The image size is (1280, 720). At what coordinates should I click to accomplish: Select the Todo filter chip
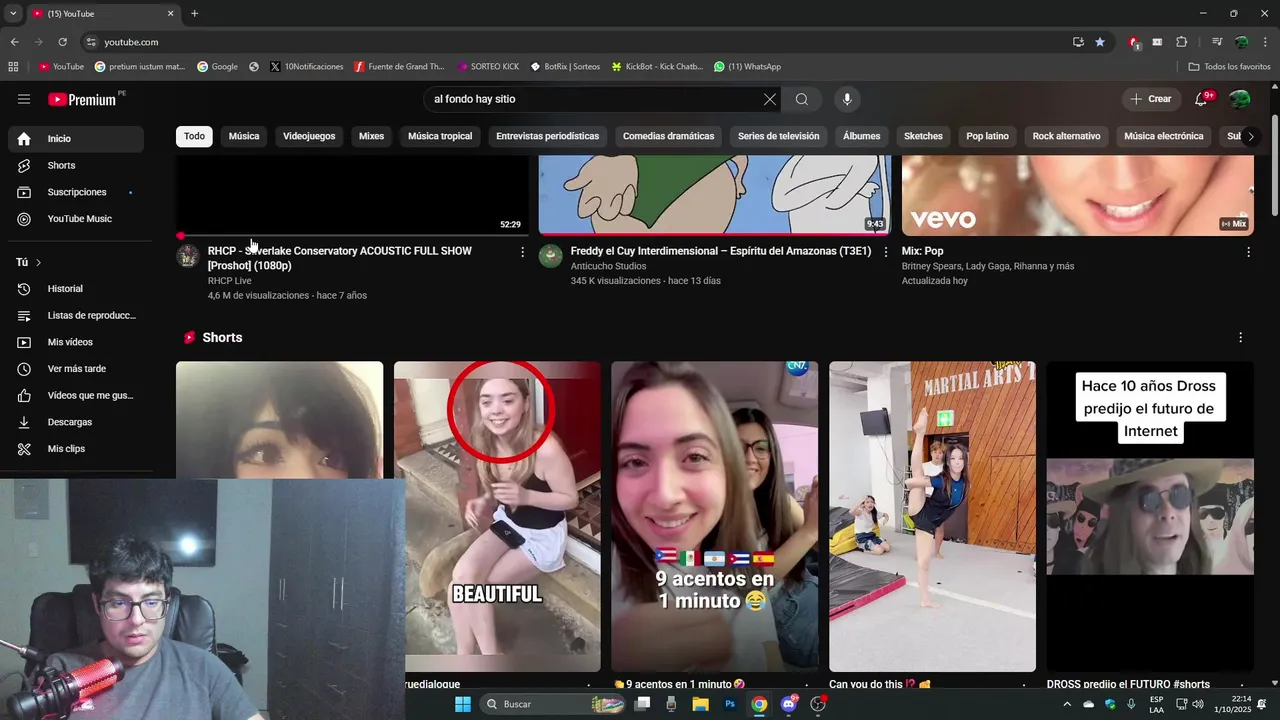[194, 136]
